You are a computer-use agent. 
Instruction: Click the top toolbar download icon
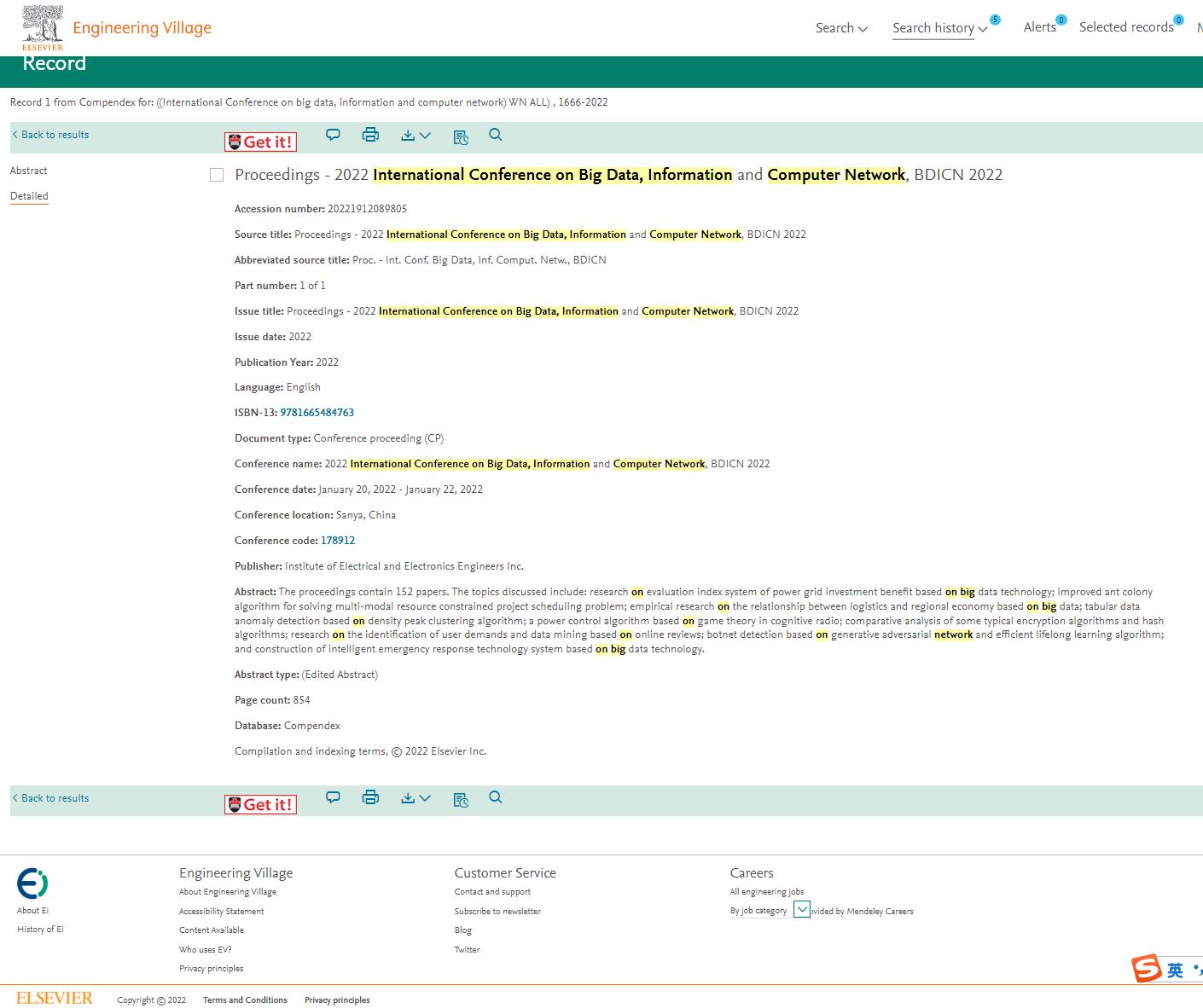click(x=408, y=136)
